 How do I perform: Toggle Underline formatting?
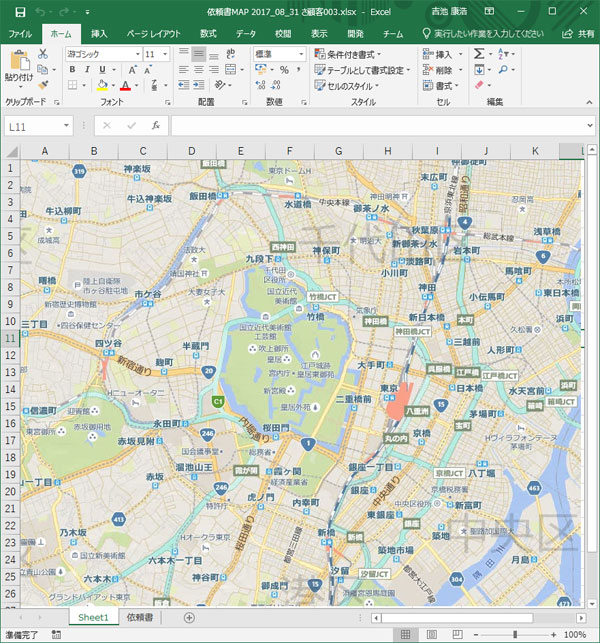(103, 70)
